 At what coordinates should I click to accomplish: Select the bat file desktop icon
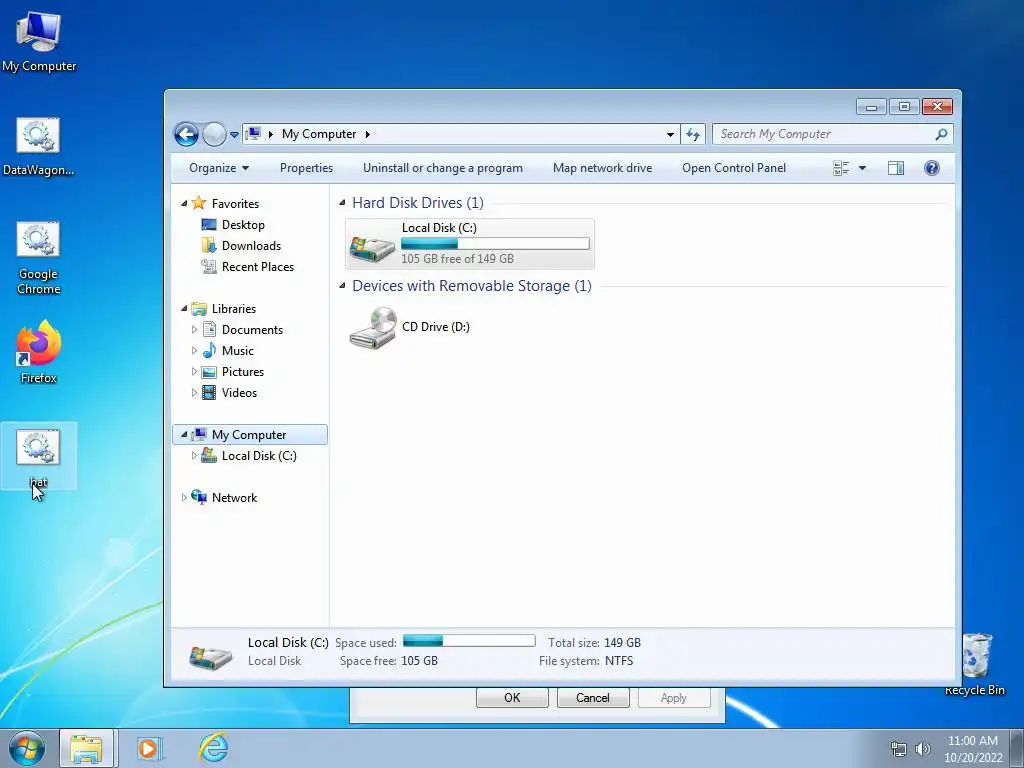pyautogui.click(x=39, y=455)
